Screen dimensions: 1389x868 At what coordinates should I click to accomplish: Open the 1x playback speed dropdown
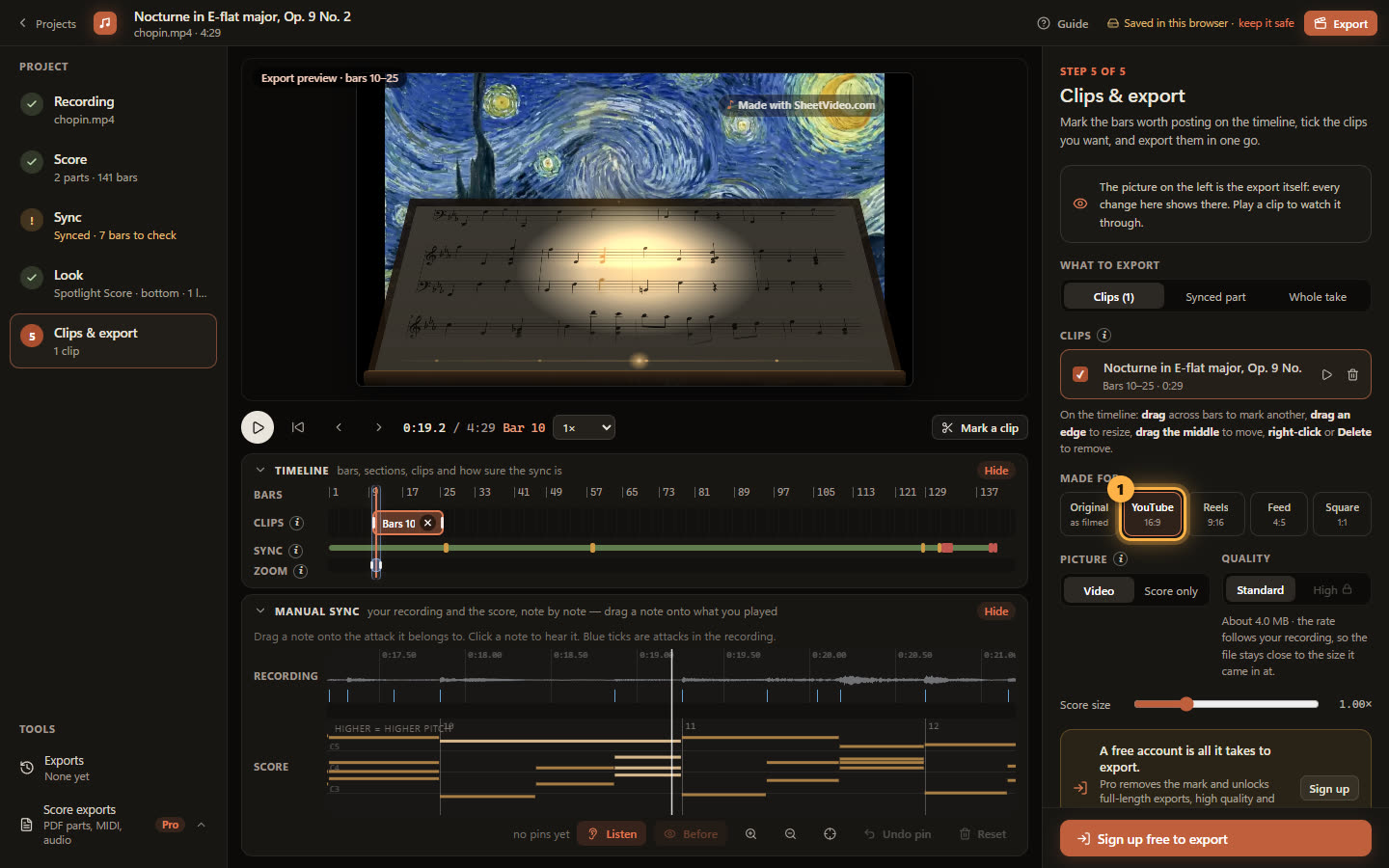coord(586,427)
